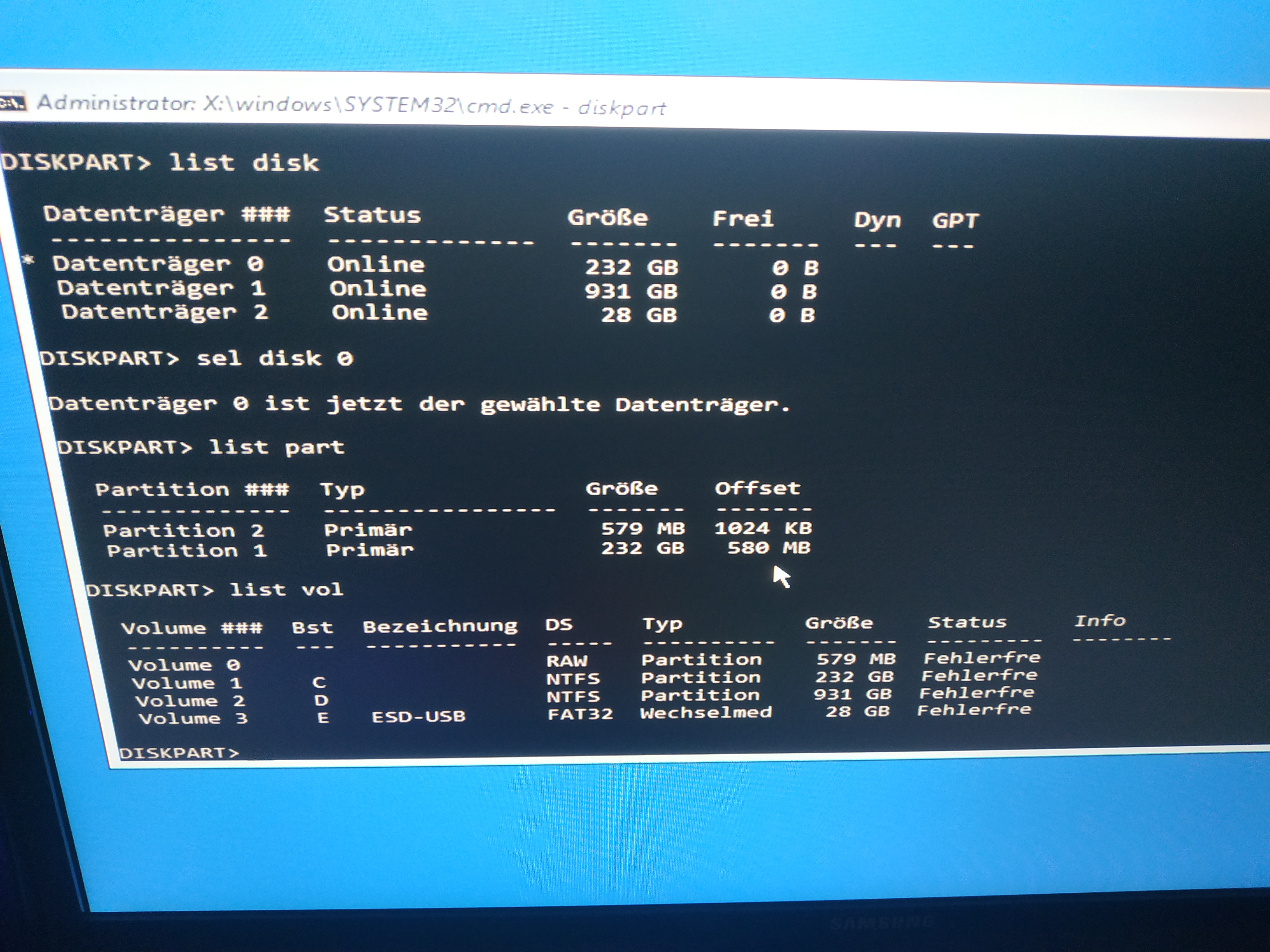Screen dimensions: 1270x952
Task: Click the volume list 'Status' column header
Action: click(967, 622)
